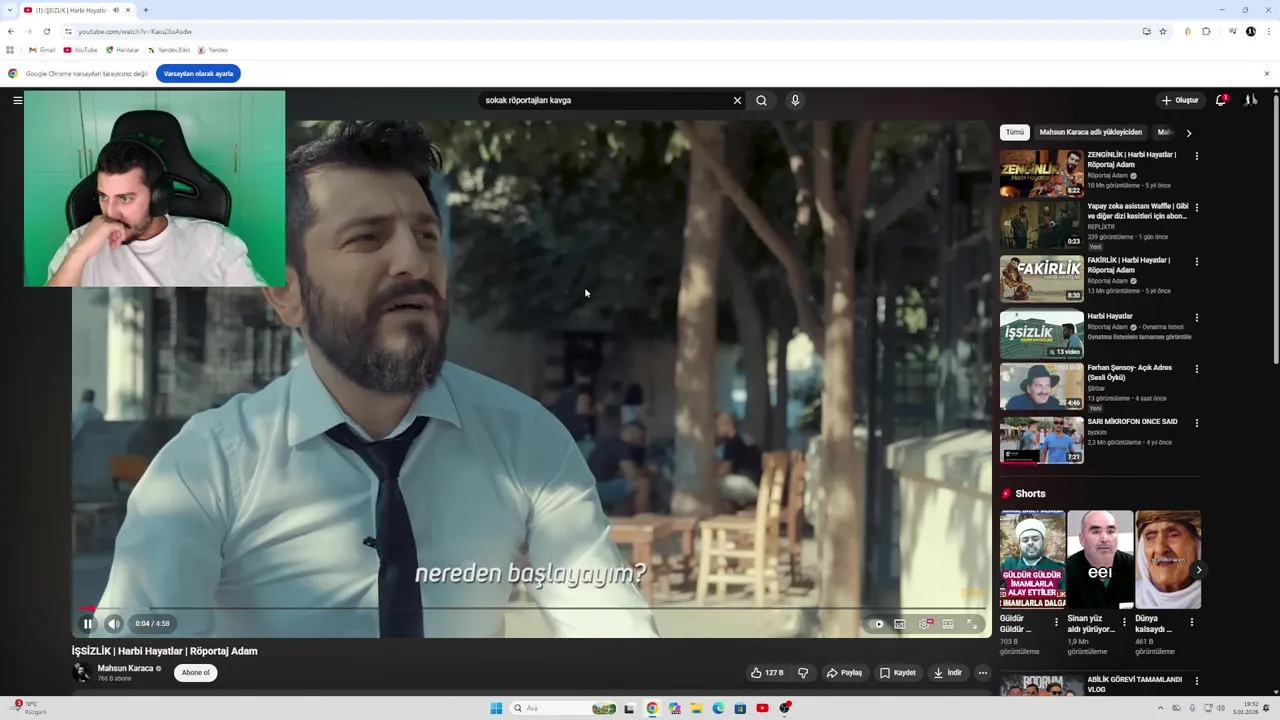Open the Haritalar bookmark
The image size is (1280, 720).
(123, 50)
